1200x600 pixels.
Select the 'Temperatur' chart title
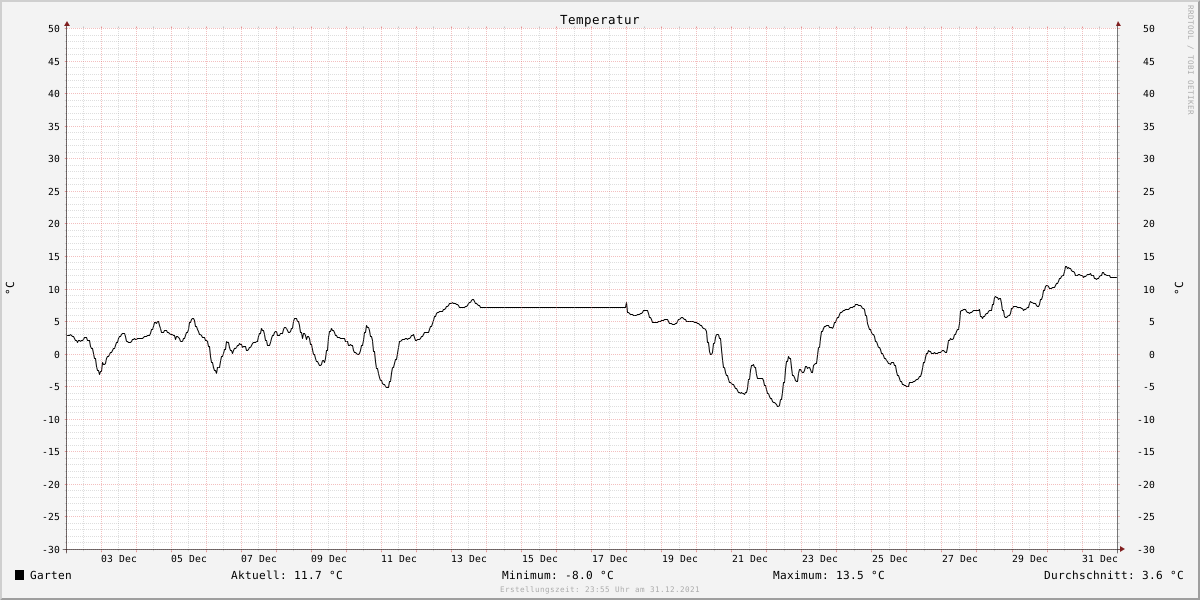tap(600, 20)
